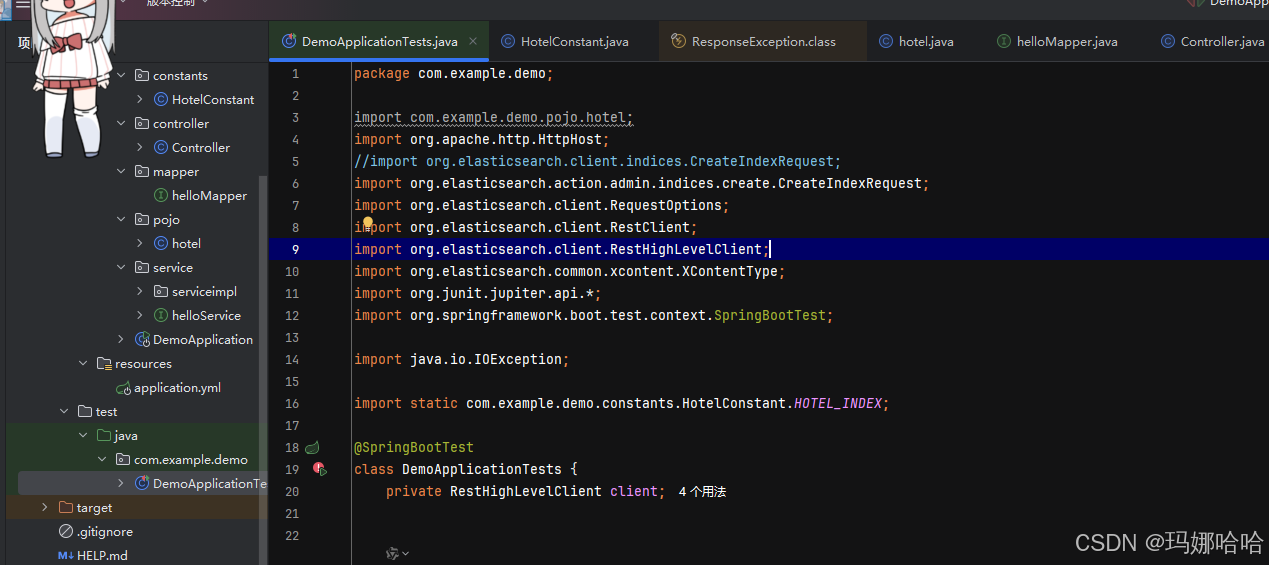Select the java folder under test
The width and height of the screenshot is (1269, 565).
(x=126, y=435)
